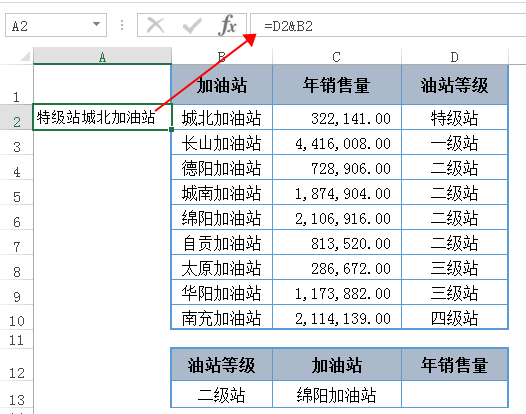Select the 特级站 grade cell

(455, 117)
